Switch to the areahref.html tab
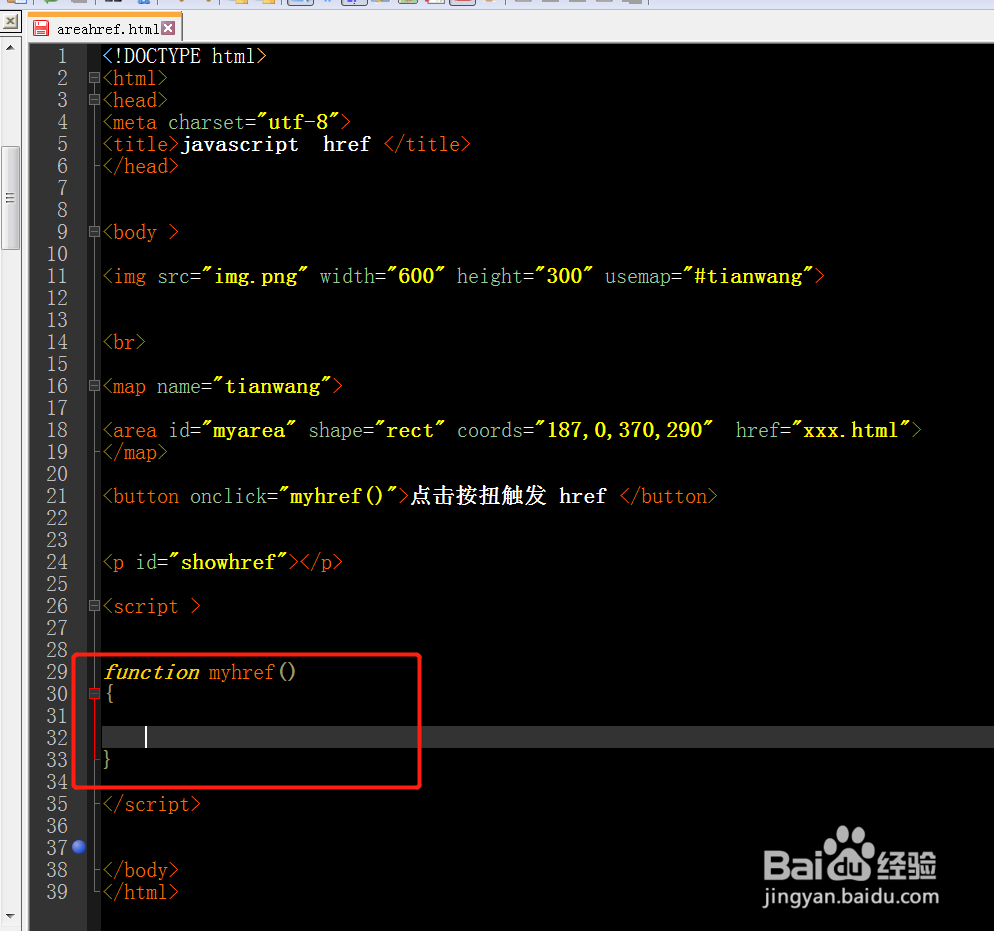994x931 pixels. click(x=106, y=29)
